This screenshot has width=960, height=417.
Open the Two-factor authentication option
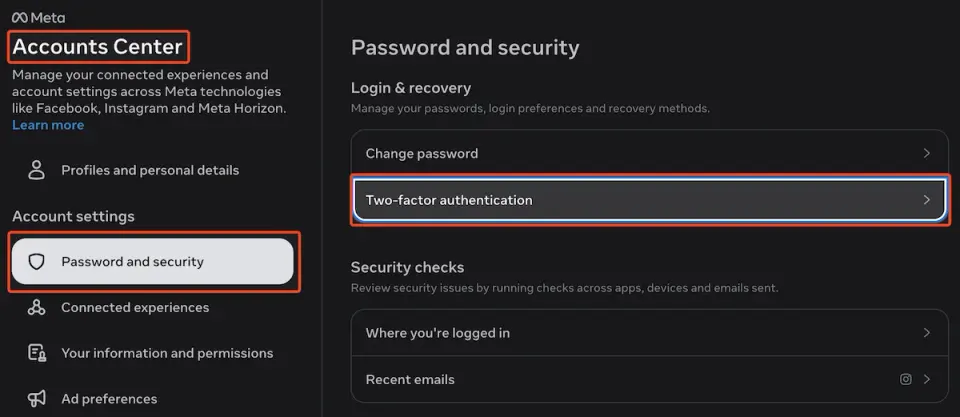(x=650, y=200)
